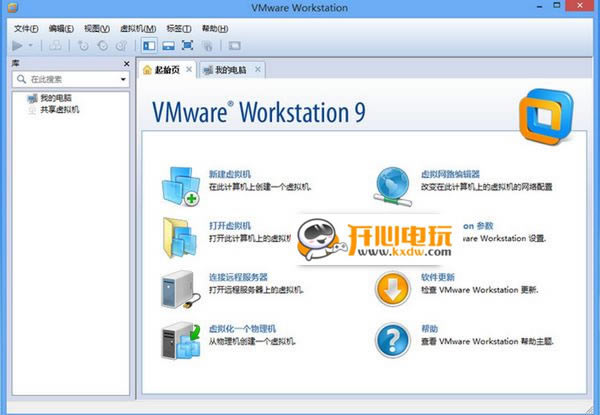Click the 打开虚拟机 folder icon
This screenshot has width=600, height=415.
pos(179,238)
